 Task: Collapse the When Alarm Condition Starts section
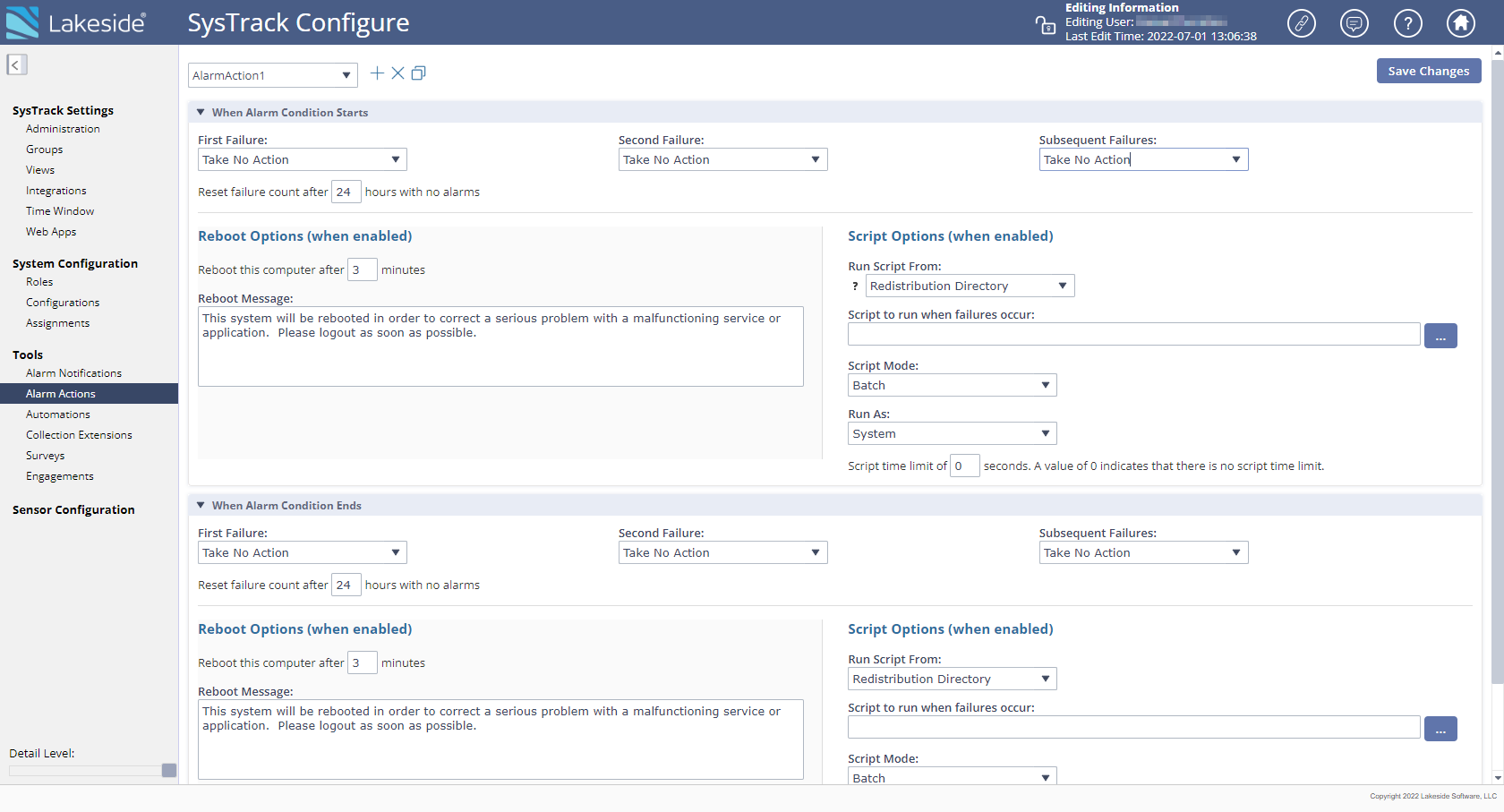201,113
